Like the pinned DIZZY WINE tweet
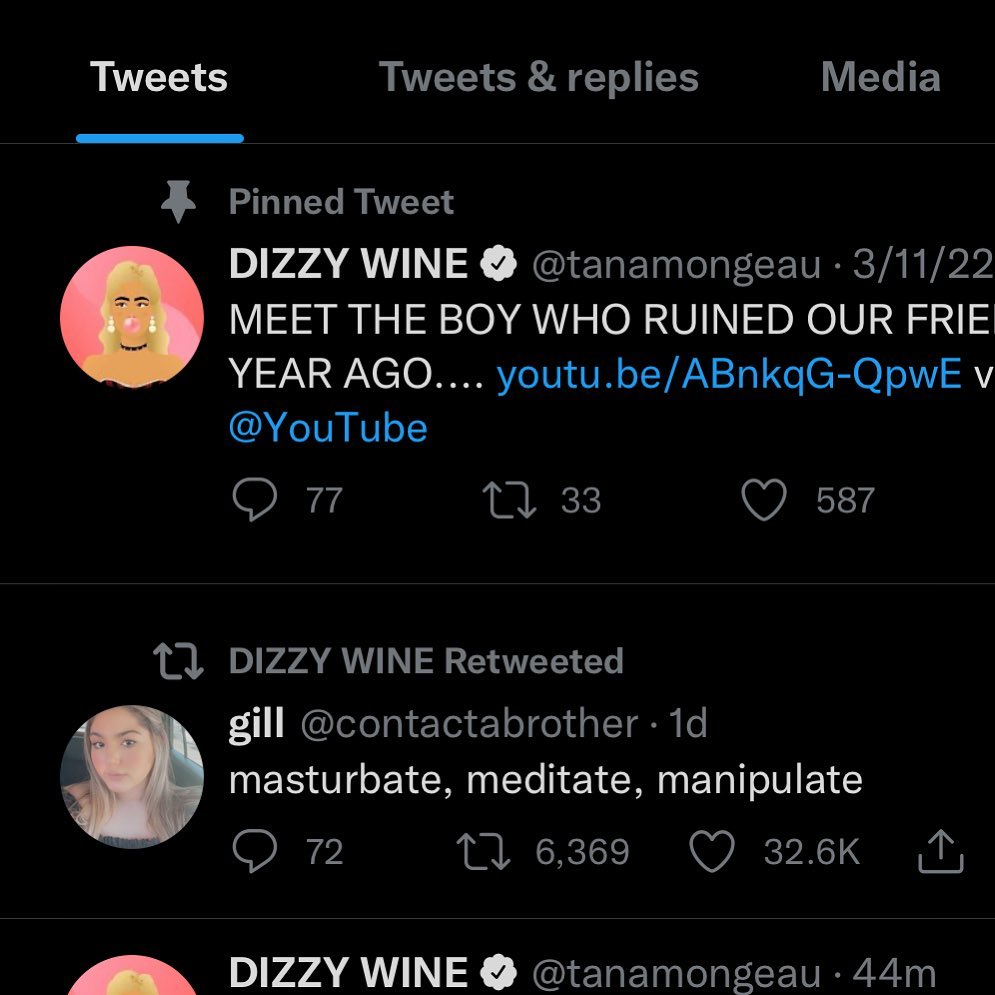Image resolution: width=995 pixels, height=995 pixels. coord(764,500)
